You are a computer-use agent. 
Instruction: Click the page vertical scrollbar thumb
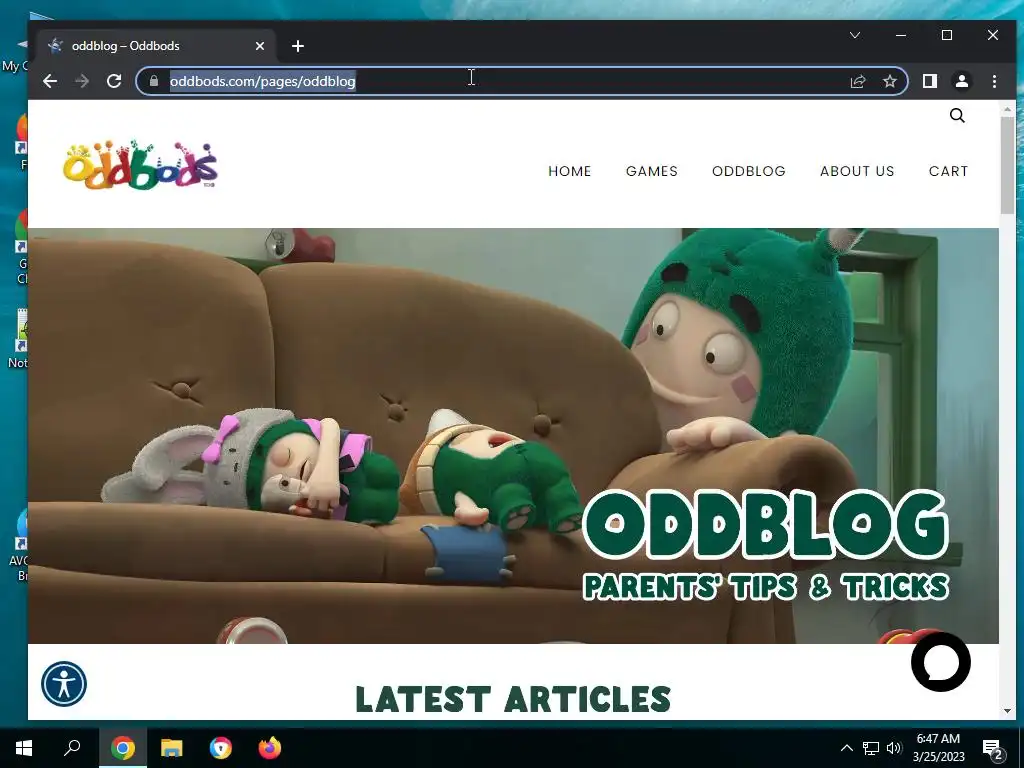[x=1007, y=165]
